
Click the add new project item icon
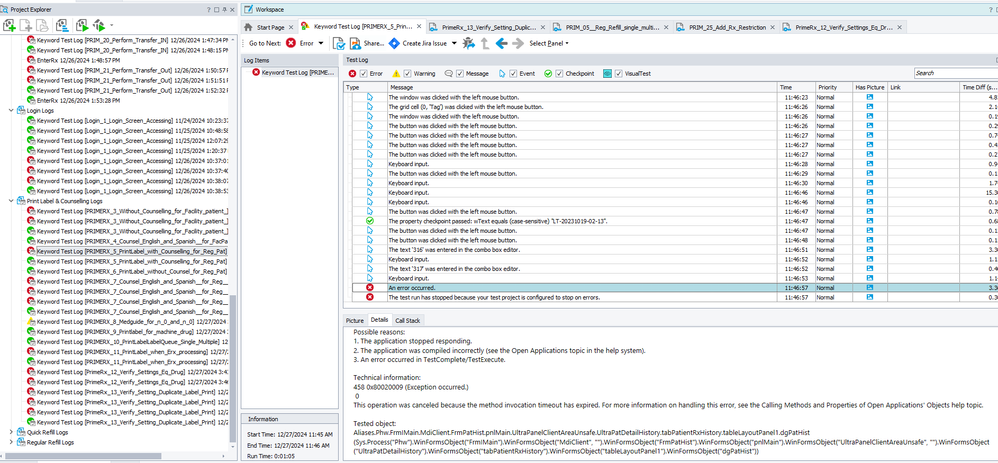(x=11, y=25)
